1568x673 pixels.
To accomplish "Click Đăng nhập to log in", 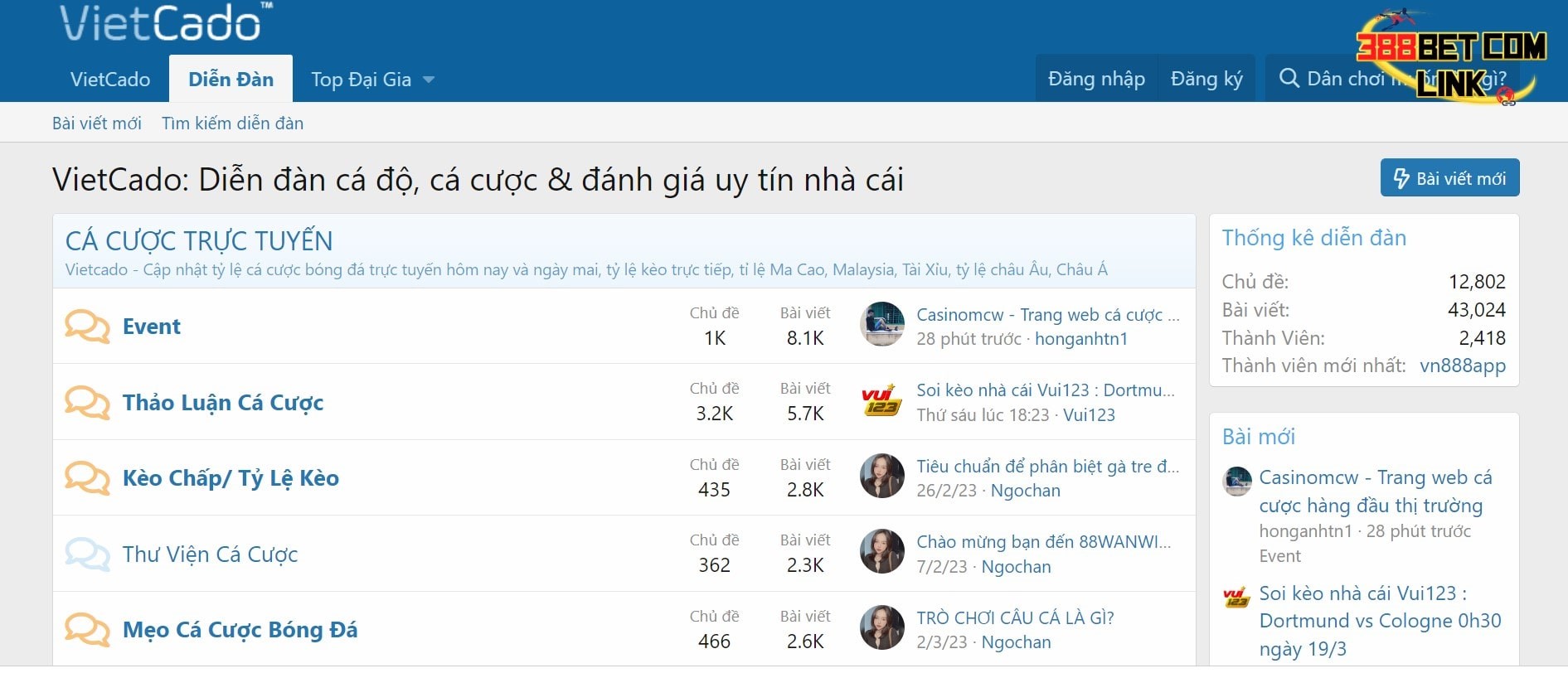I will click(1096, 79).
